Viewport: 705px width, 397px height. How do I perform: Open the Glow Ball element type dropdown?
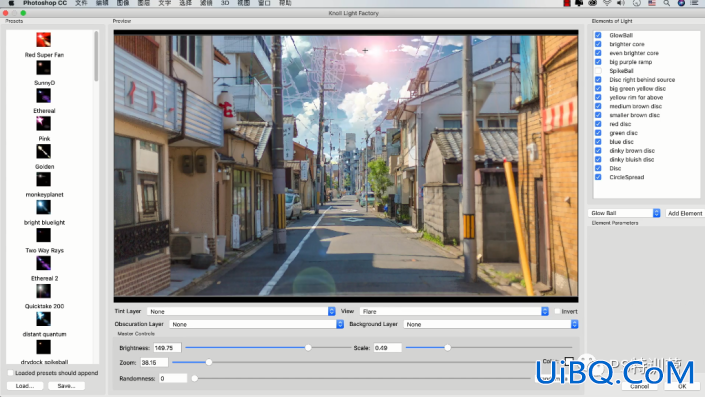click(624, 213)
